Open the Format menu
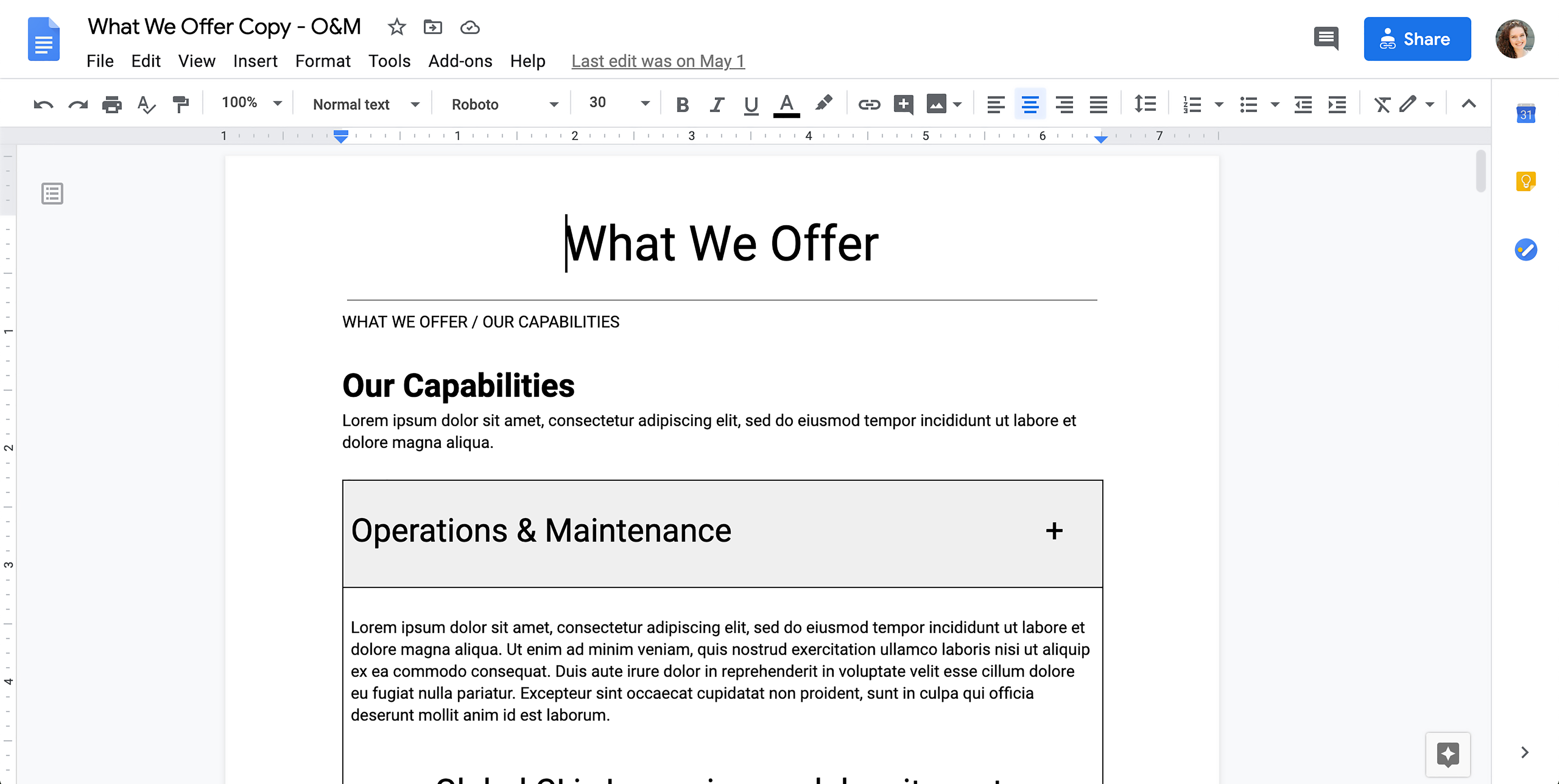Image resolution: width=1559 pixels, height=784 pixels. tap(322, 61)
